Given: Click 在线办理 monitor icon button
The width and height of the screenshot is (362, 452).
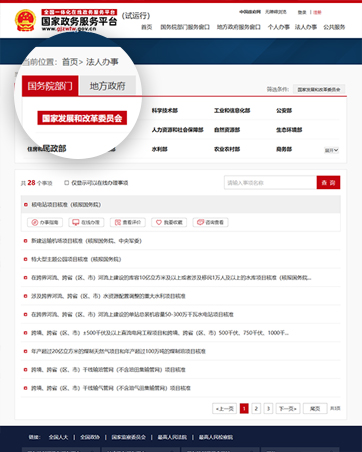Looking at the screenshot, I should tap(86, 222).
